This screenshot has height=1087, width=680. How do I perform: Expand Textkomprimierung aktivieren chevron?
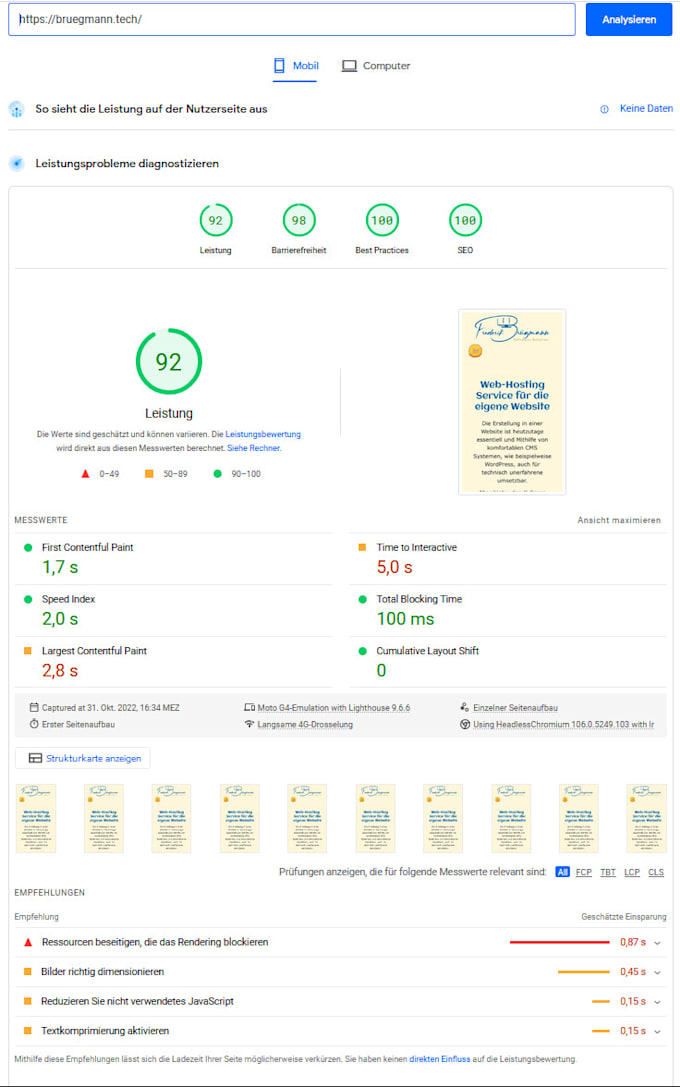point(657,1032)
